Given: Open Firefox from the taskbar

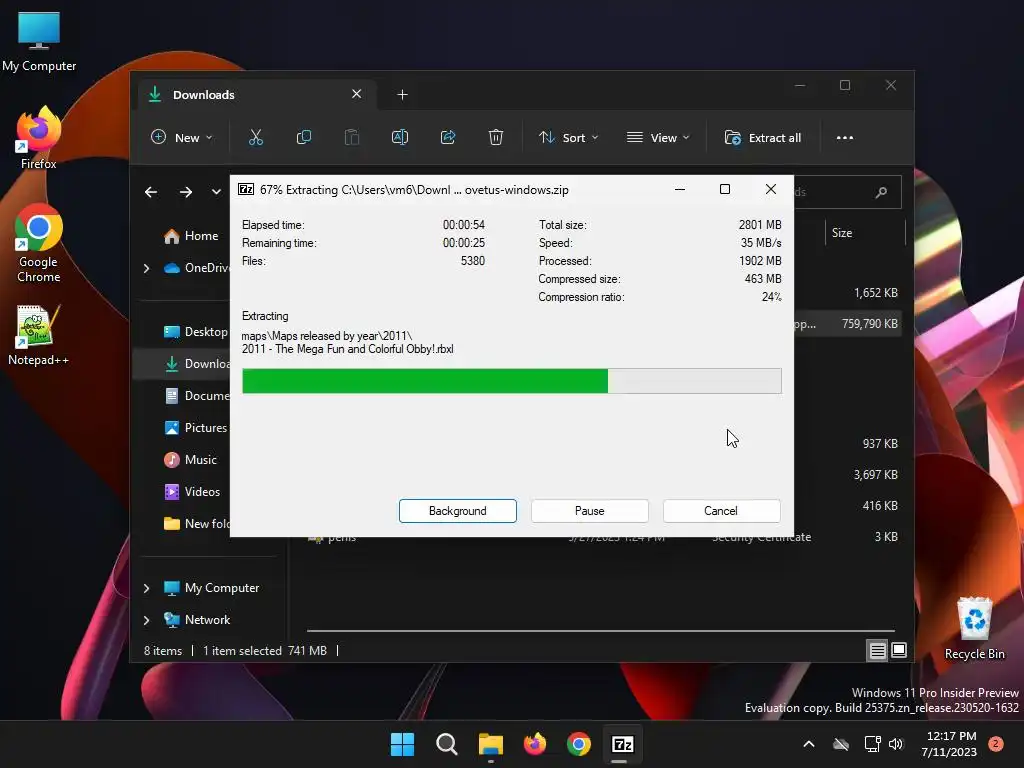Looking at the screenshot, I should click(535, 744).
